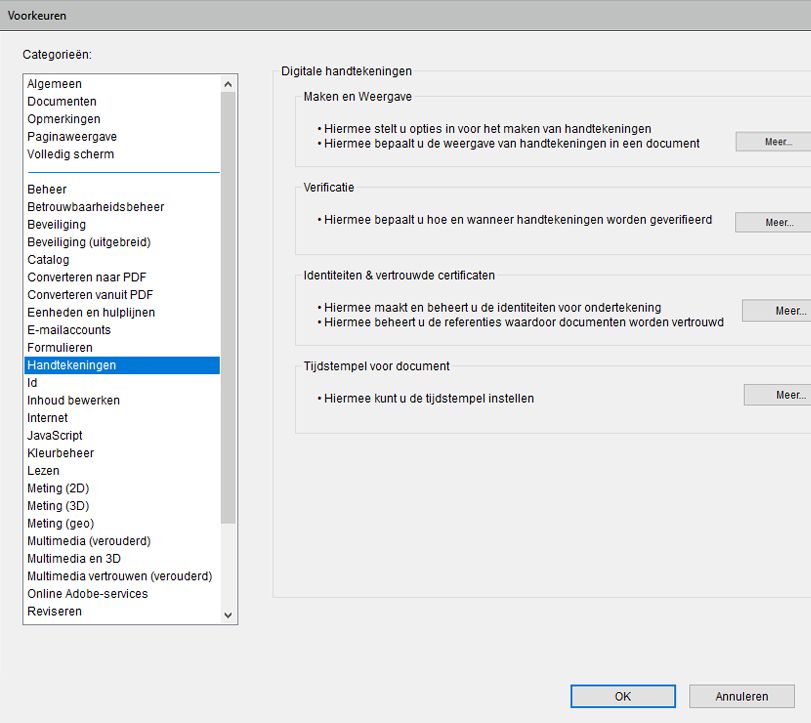Confirm preferences with OK
The image size is (811, 723).
pos(622,696)
